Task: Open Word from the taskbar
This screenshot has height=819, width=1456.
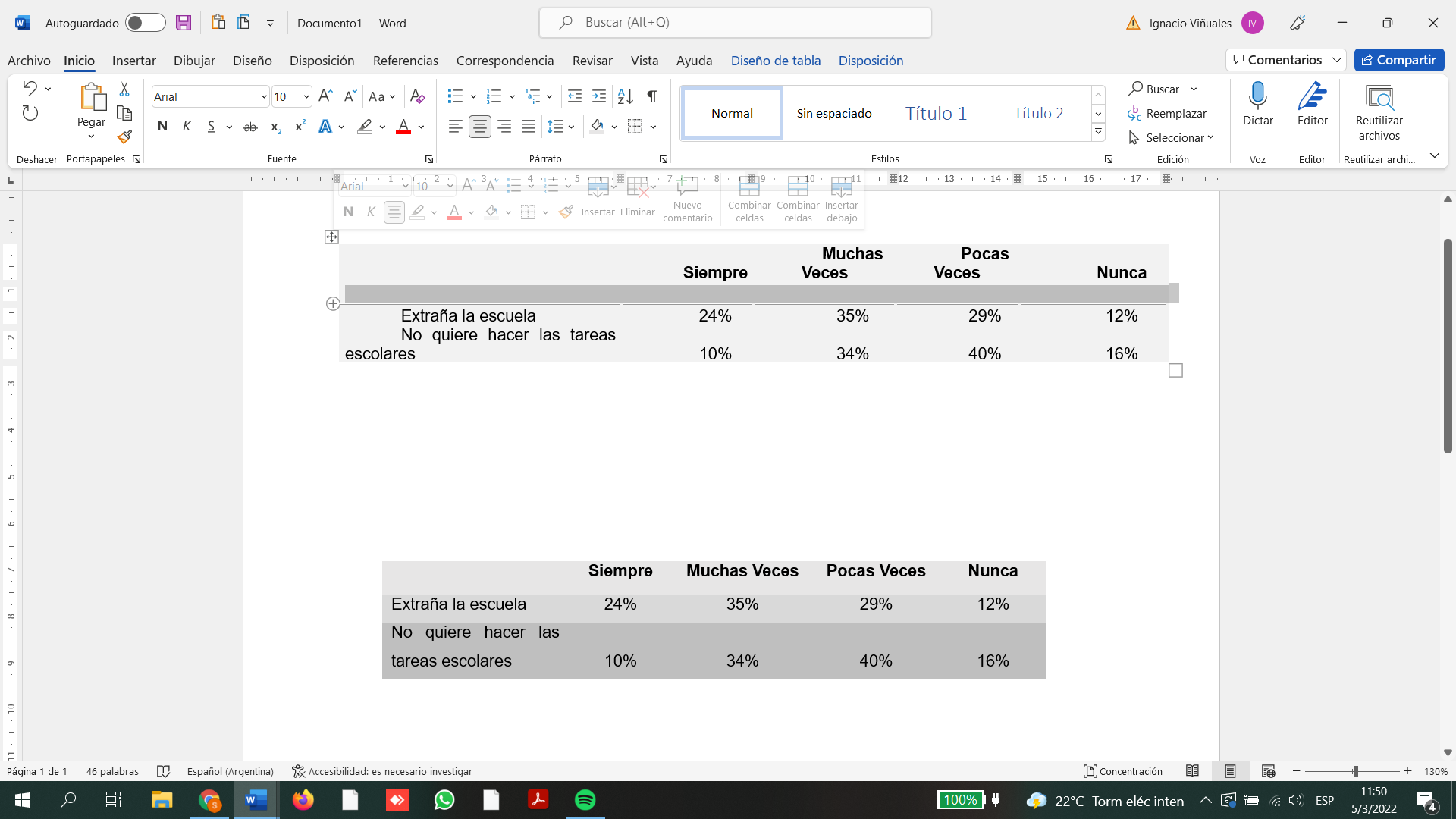Action: pyautogui.click(x=256, y=800)
